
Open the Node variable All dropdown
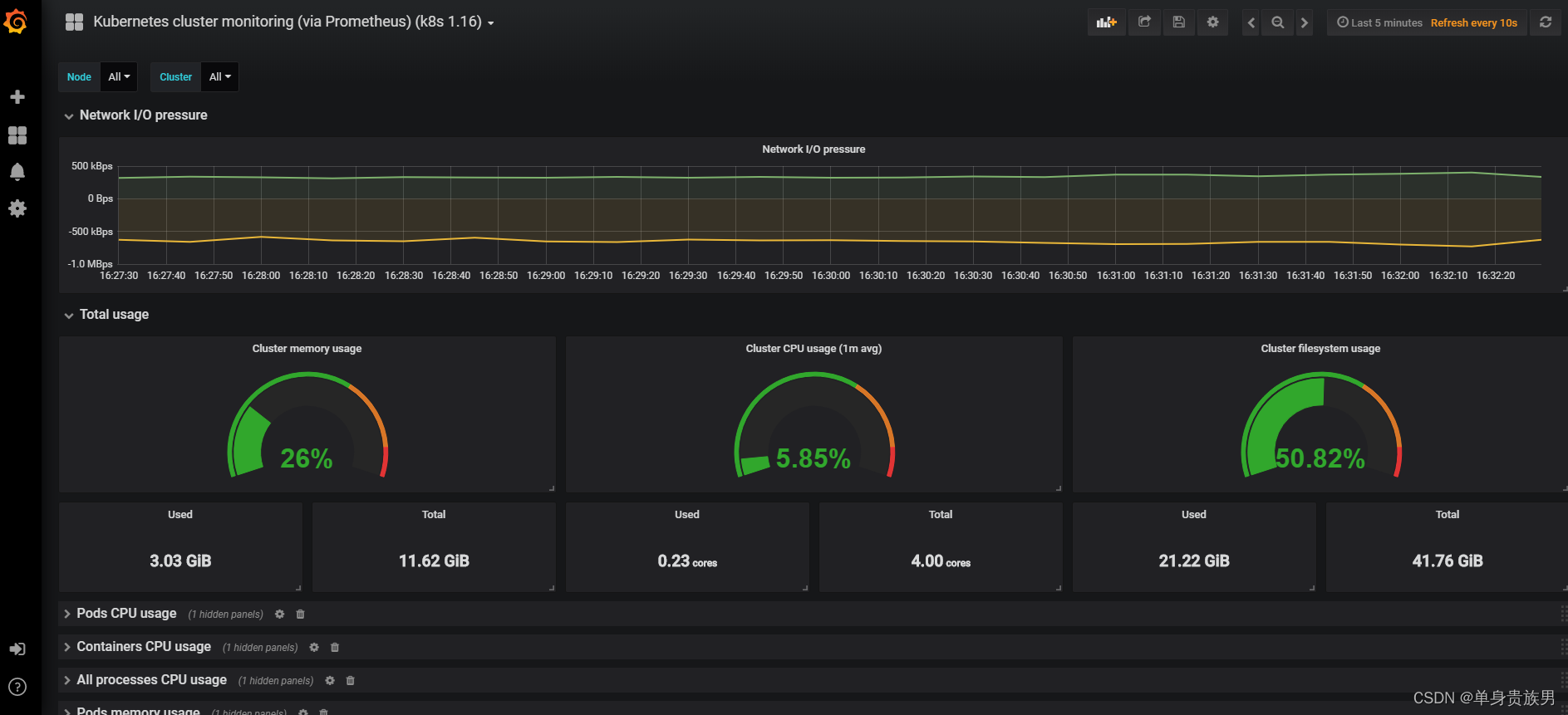119,76
